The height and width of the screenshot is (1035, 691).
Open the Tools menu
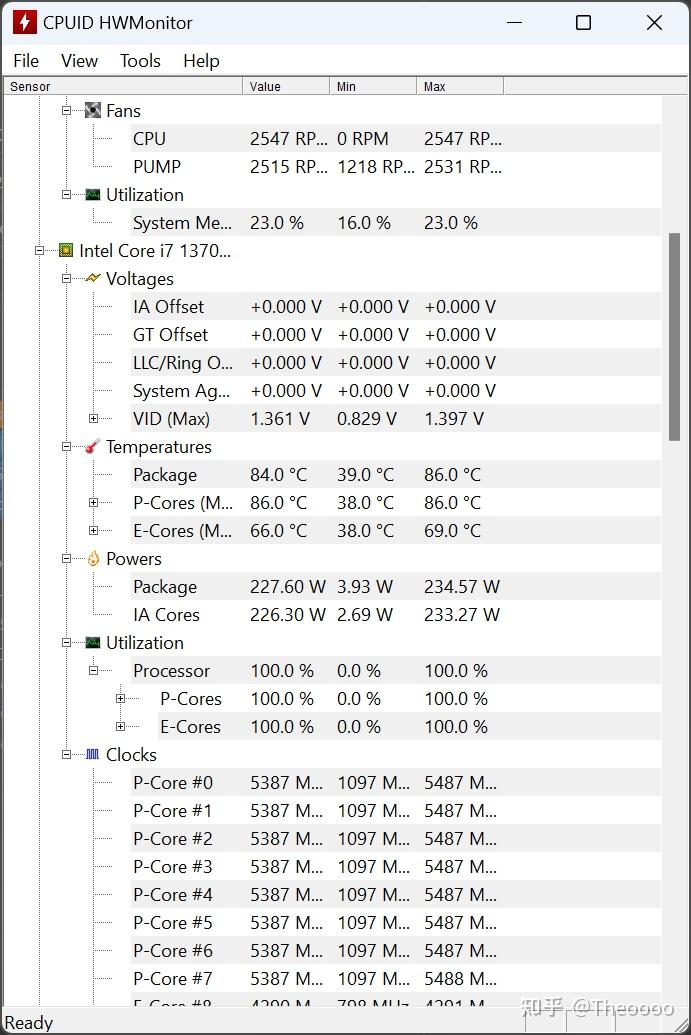pyautogui.click(x=140, y=61)
